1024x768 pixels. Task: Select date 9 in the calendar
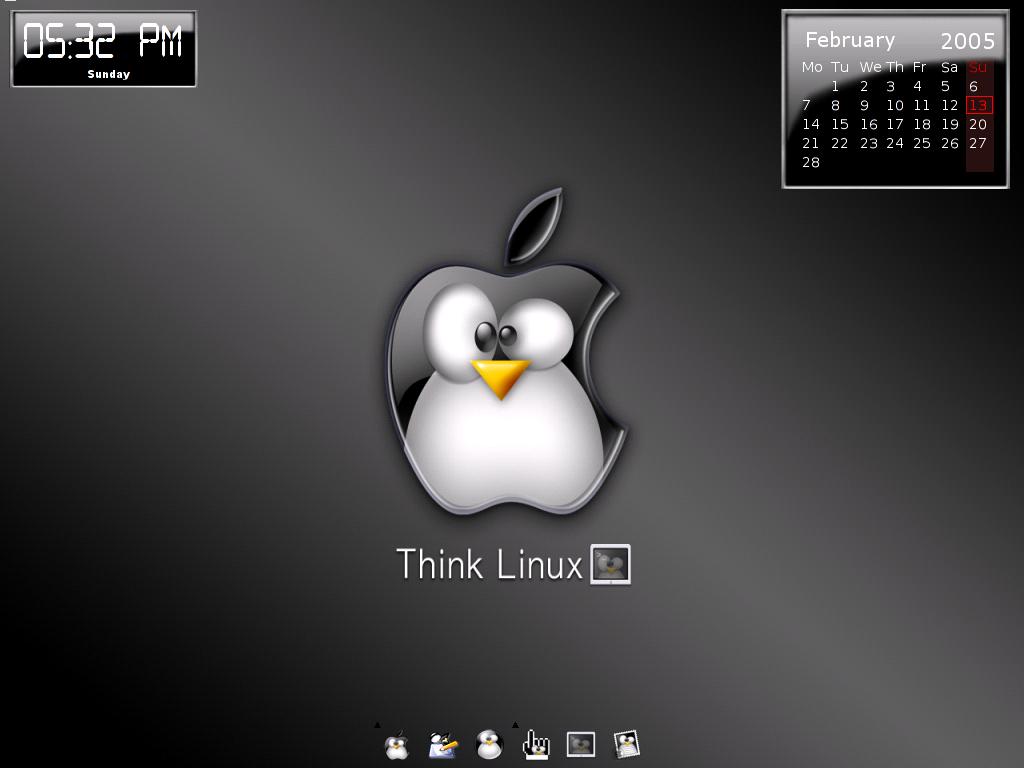pyautogui.click(x=864, y=105)
